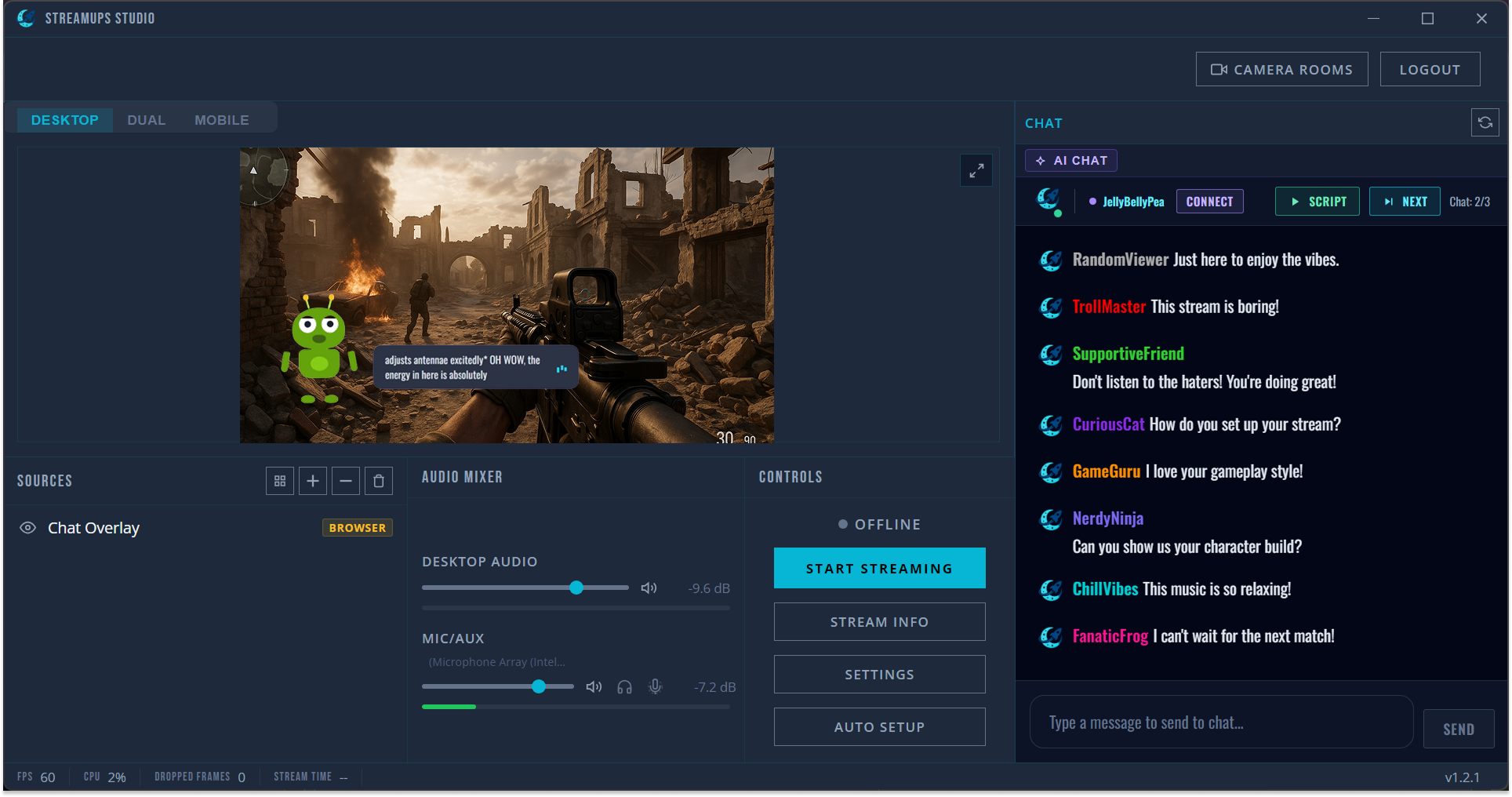The width and height of the screenshot is (1512, 797).
Task: Open the grid layout icon in Sources
Action: 279,480
